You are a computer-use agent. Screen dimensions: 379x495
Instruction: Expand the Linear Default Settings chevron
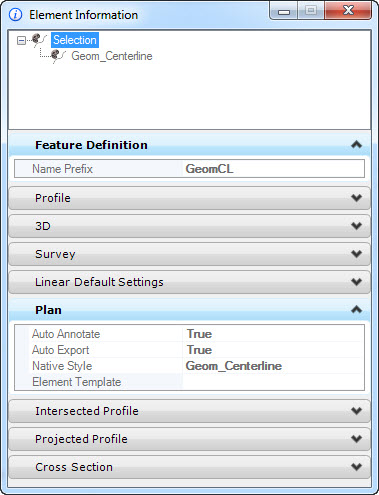coord(356,282)
